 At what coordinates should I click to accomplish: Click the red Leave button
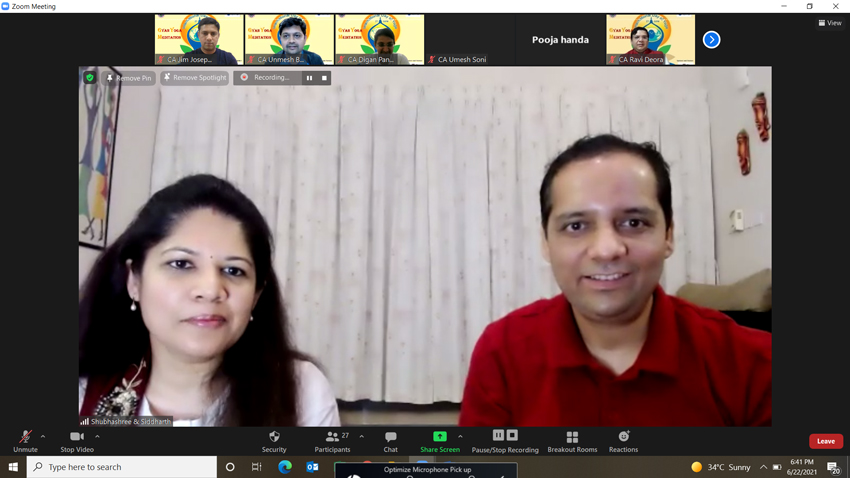click(x=825, y=441)
